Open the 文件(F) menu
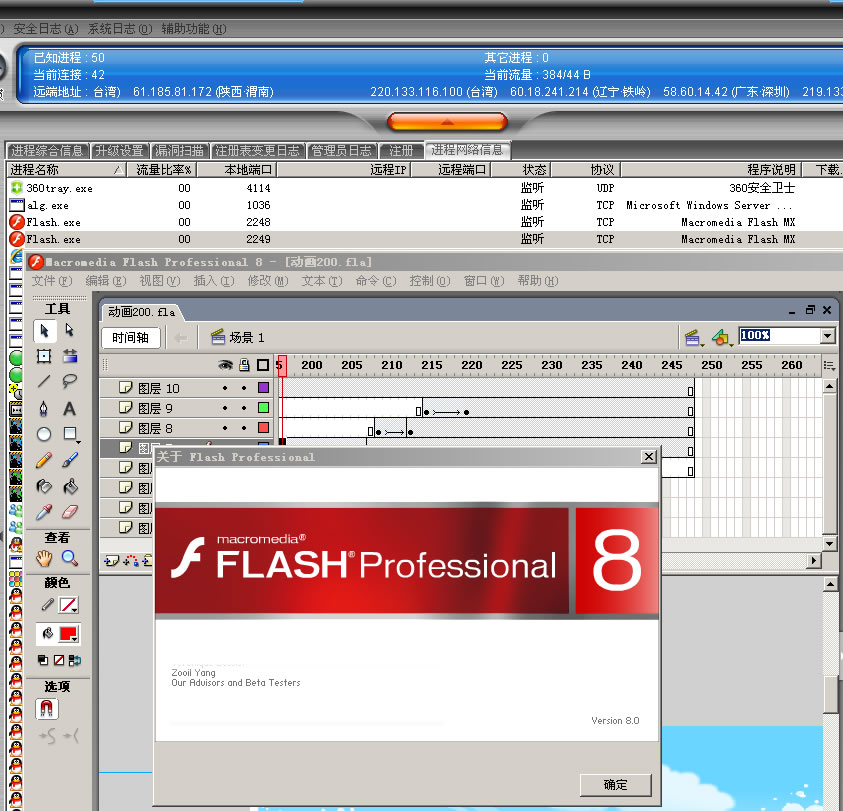Screen dimensions: 843x811 (52, 281)
